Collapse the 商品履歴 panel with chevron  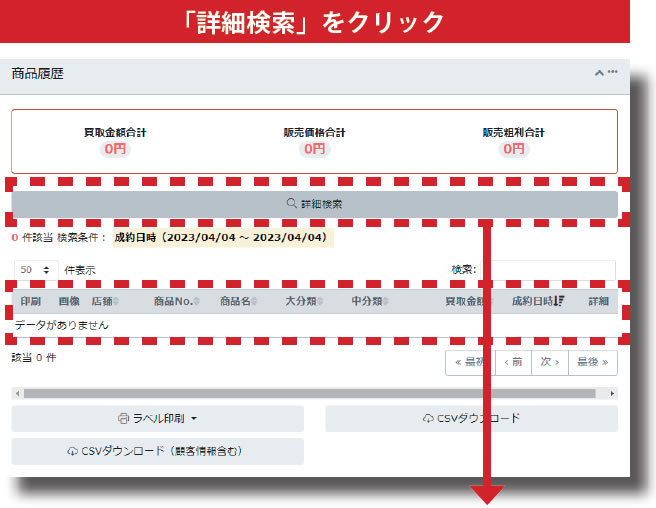pyautogui.click(x=599, y=73)
